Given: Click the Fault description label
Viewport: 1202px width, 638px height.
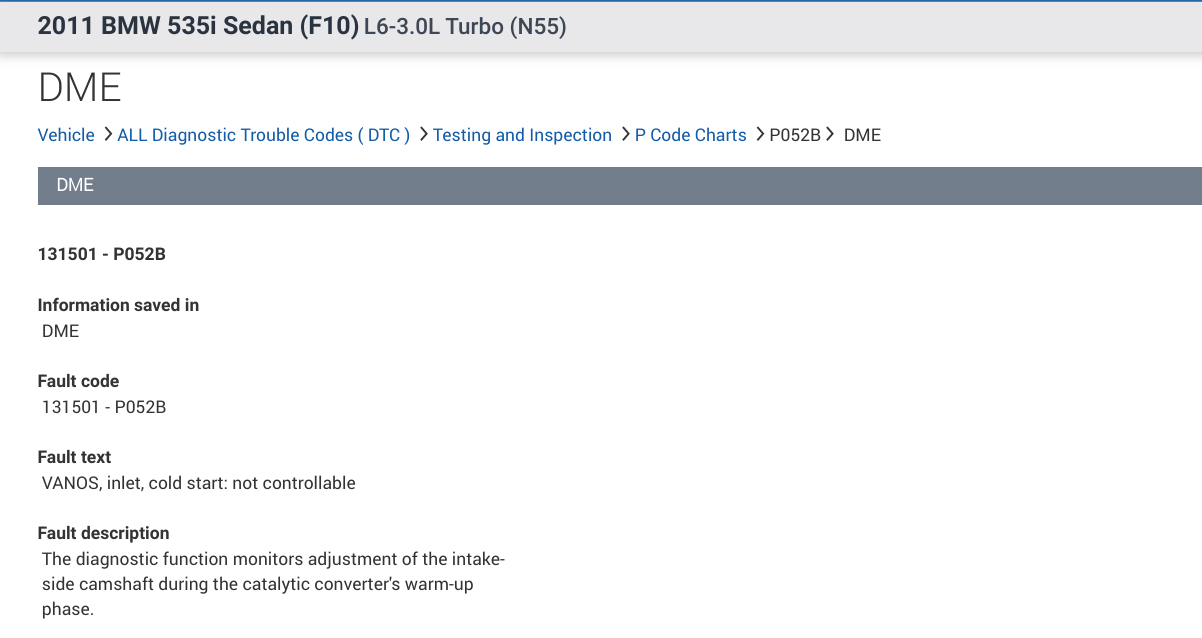Looking at the screenshot, I should pyautogui.click(x=103, y=533).
